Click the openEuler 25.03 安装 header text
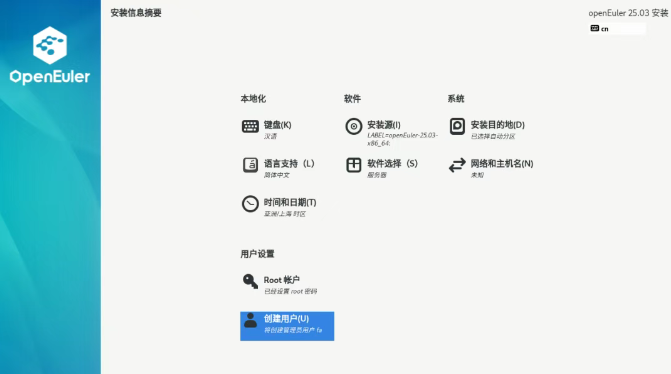This screenshot has height=374, width=671. tap(628, 13)
